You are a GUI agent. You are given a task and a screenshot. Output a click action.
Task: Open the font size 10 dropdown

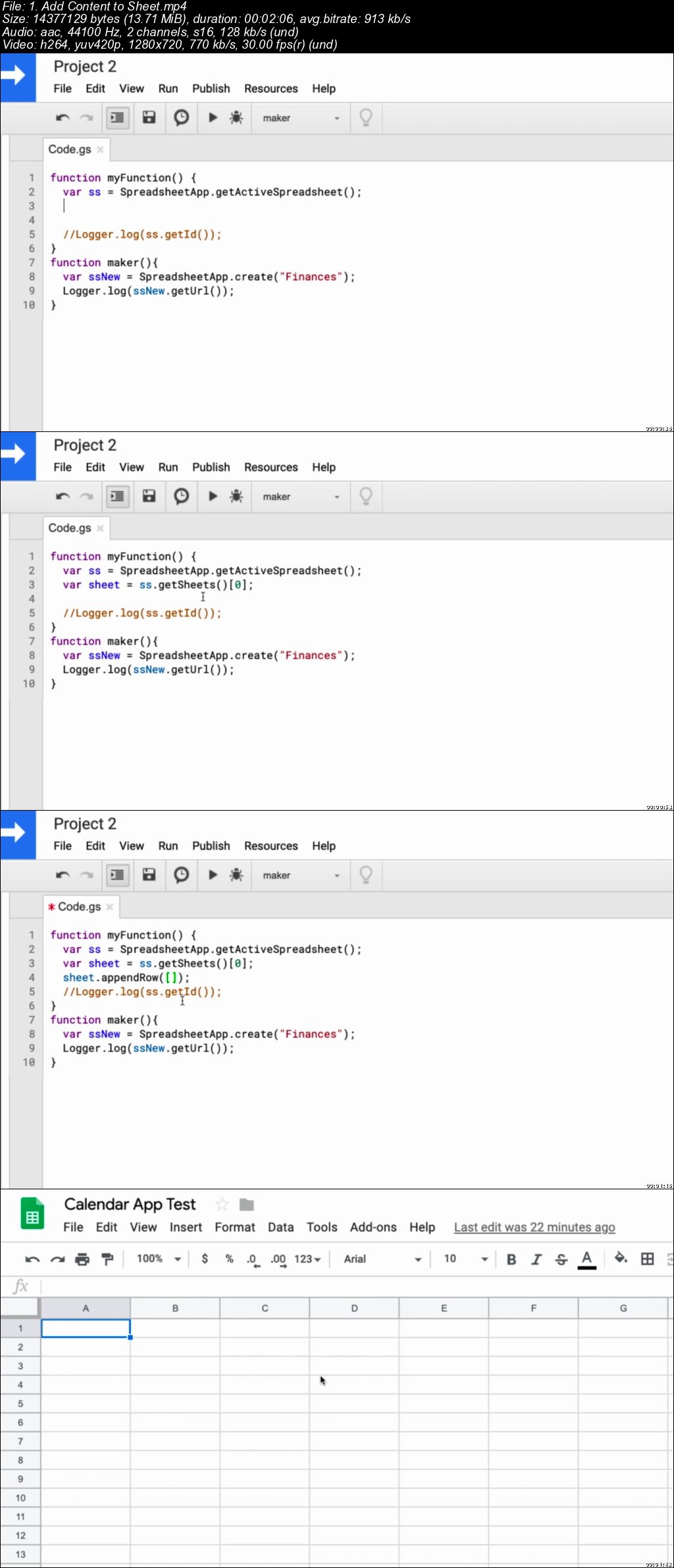(x=466, y=1258)
